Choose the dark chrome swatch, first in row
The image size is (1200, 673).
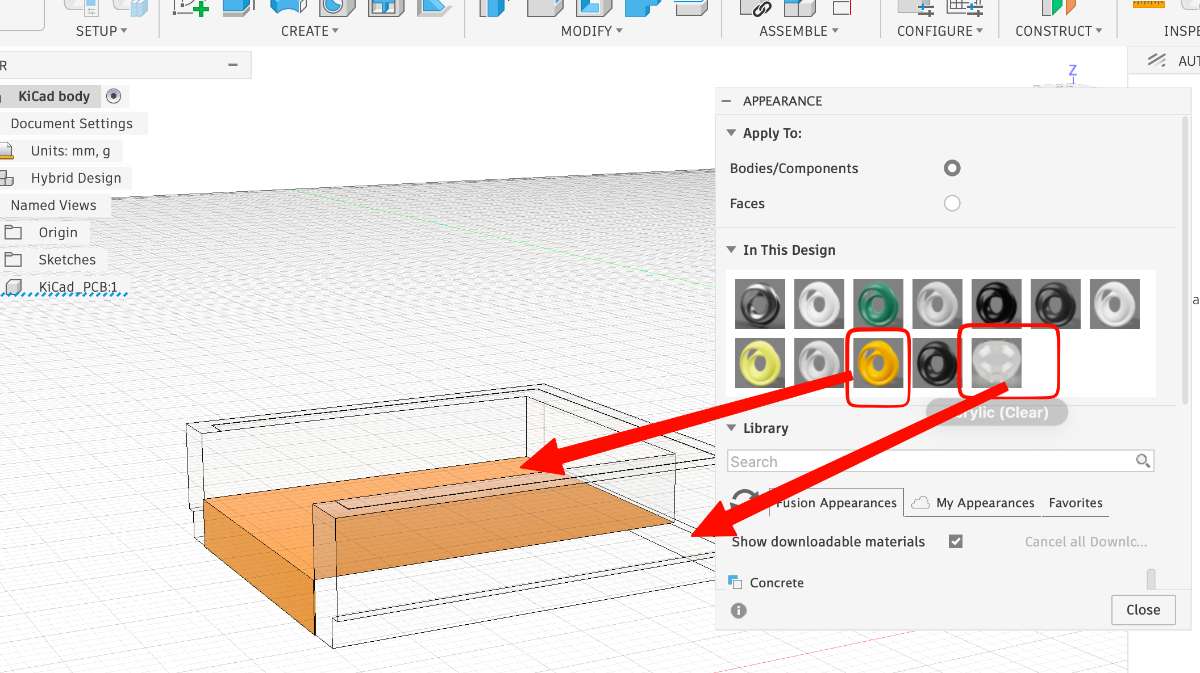coord(760,304)
